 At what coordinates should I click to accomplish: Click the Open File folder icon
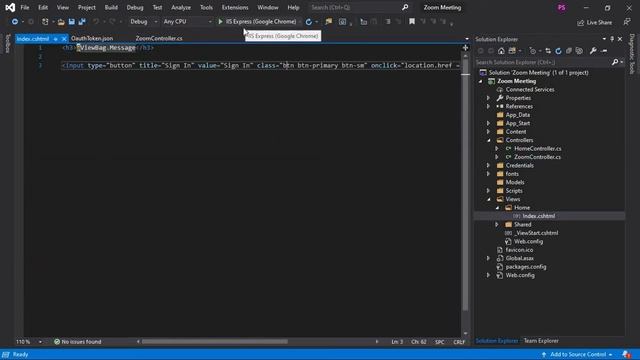61,22
